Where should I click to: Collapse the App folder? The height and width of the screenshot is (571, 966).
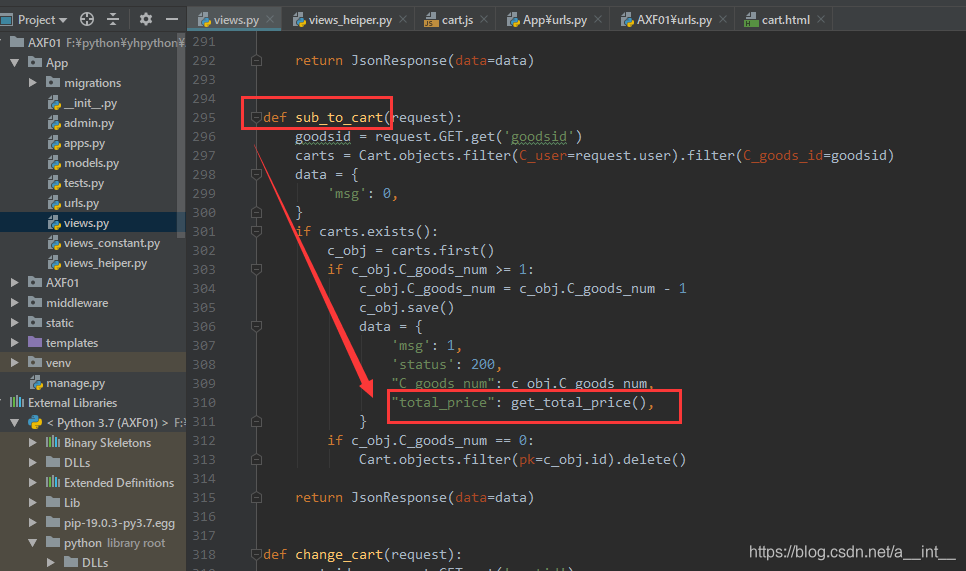15,63
